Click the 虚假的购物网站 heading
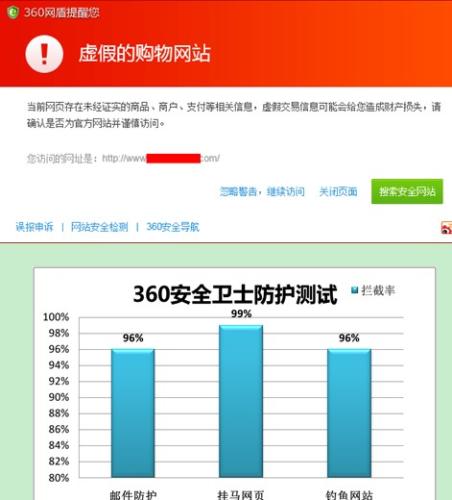This screenshot has width=452, height=500. [x=145, y=53]
